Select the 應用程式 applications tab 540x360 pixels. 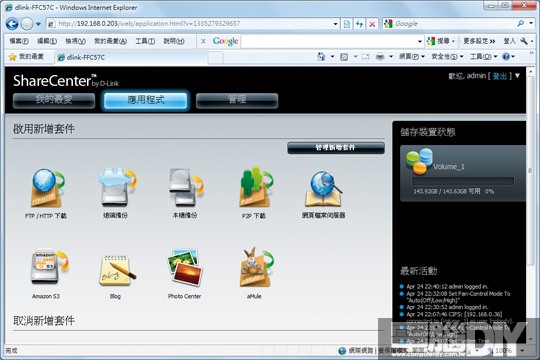(146, 101)
